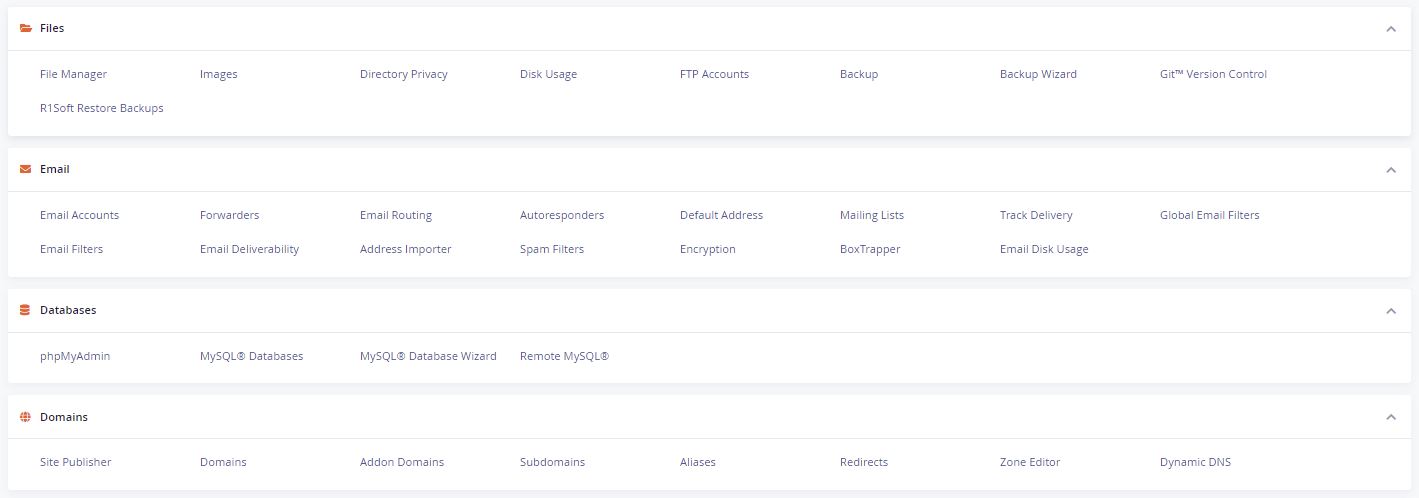
Task: Go to Subdomains
Action: pos(552,462)
